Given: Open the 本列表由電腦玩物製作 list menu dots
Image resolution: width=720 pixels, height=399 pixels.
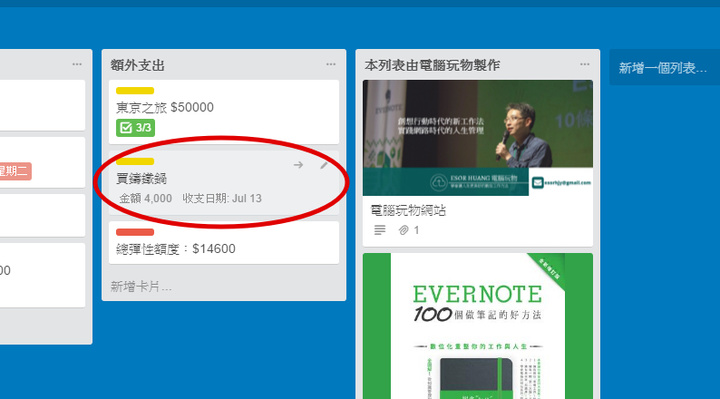Looking at the screenshot, I should coord(584,64).
